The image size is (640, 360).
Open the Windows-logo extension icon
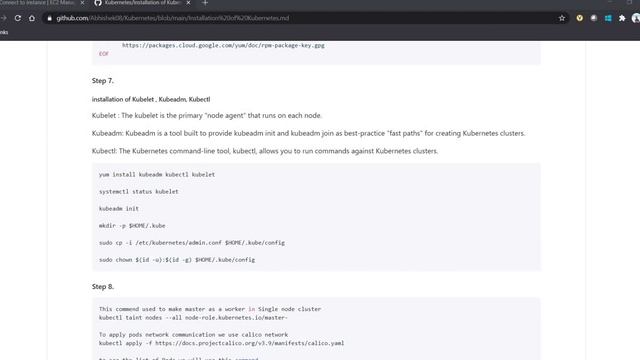(x=608, y=18)
